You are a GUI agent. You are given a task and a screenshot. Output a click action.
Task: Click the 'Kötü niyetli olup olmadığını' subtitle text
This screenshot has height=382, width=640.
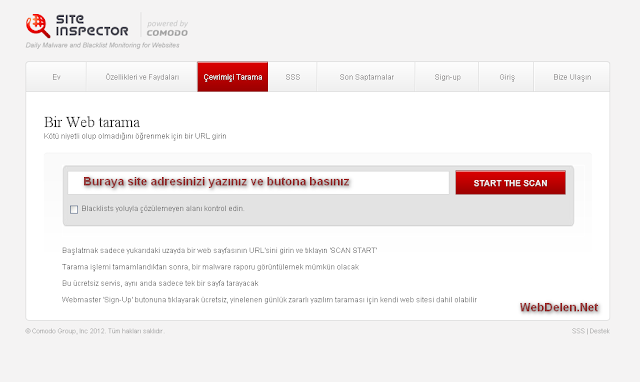click(135, 136)
